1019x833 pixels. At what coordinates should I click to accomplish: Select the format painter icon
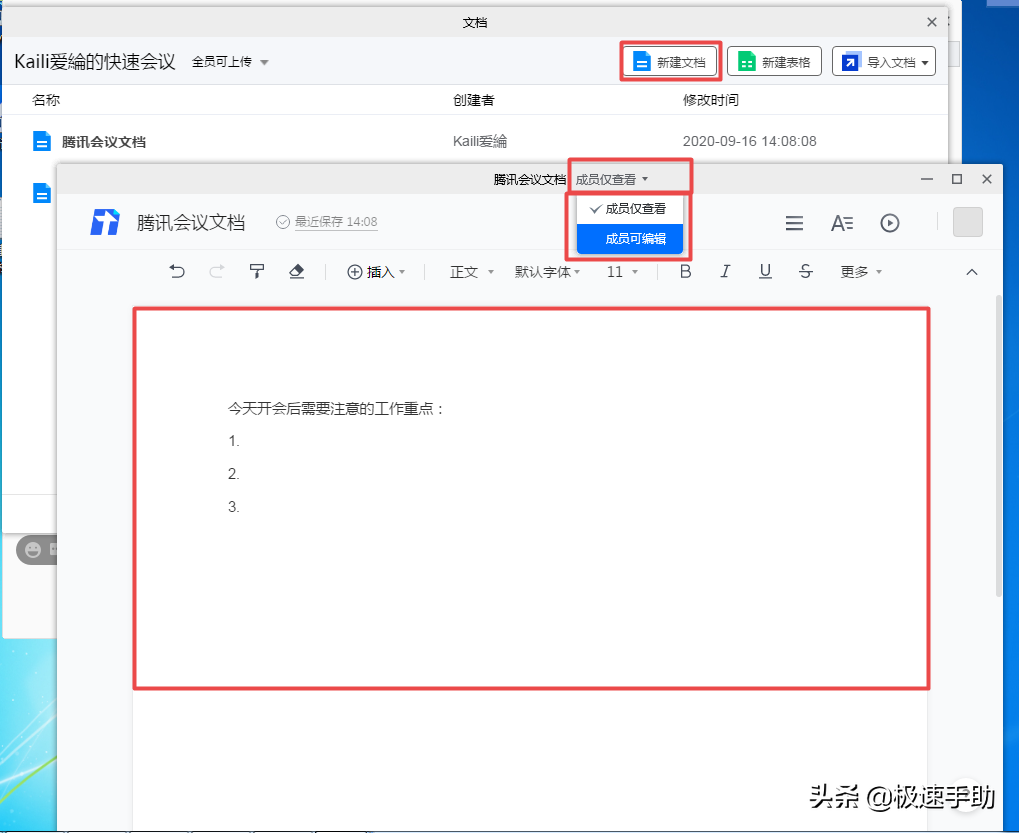[x=257, y=272]
